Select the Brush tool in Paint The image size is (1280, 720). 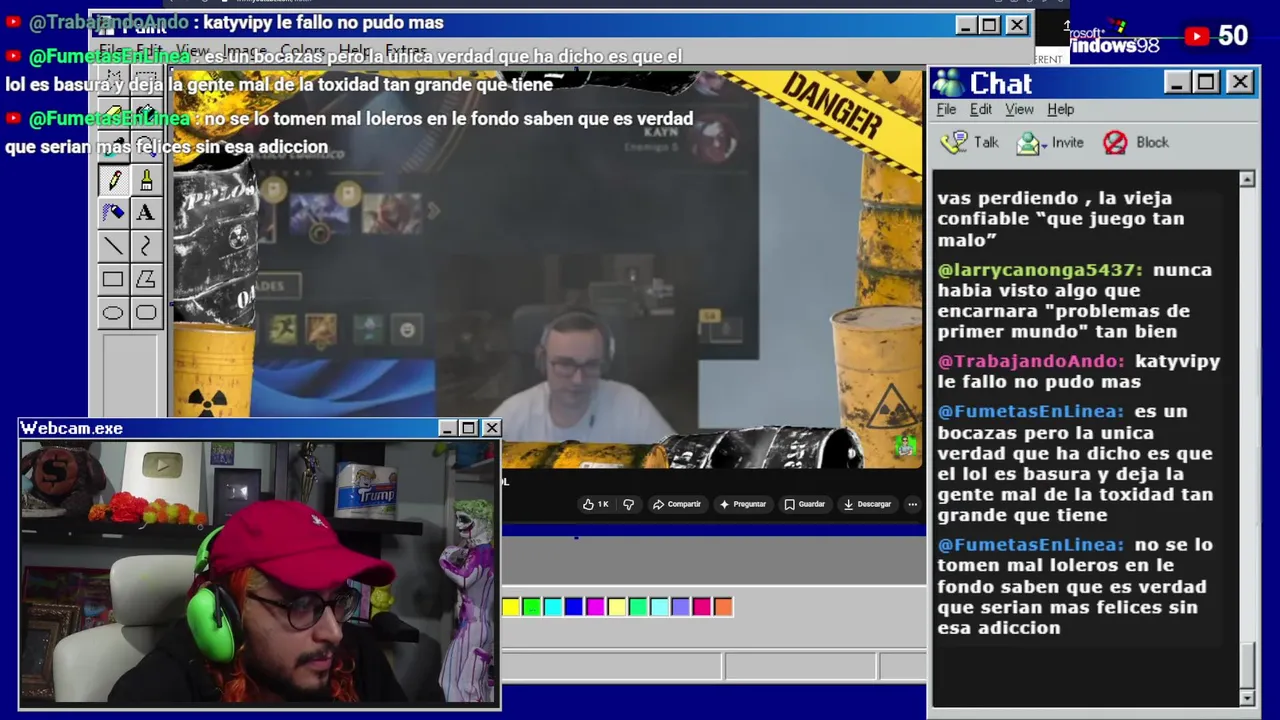coord(146,180)
